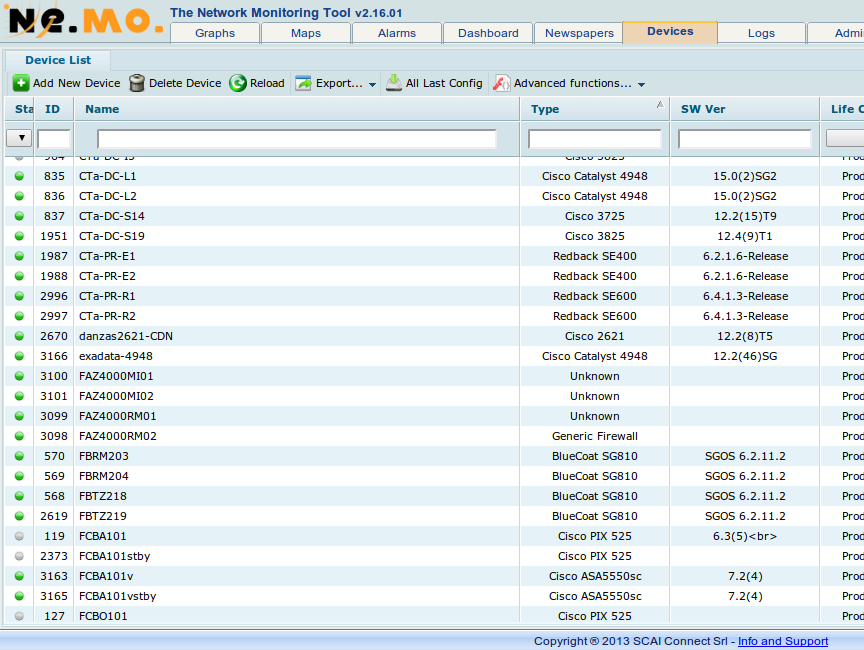Click the green Reload arrow icon

[x=238, y=83]
